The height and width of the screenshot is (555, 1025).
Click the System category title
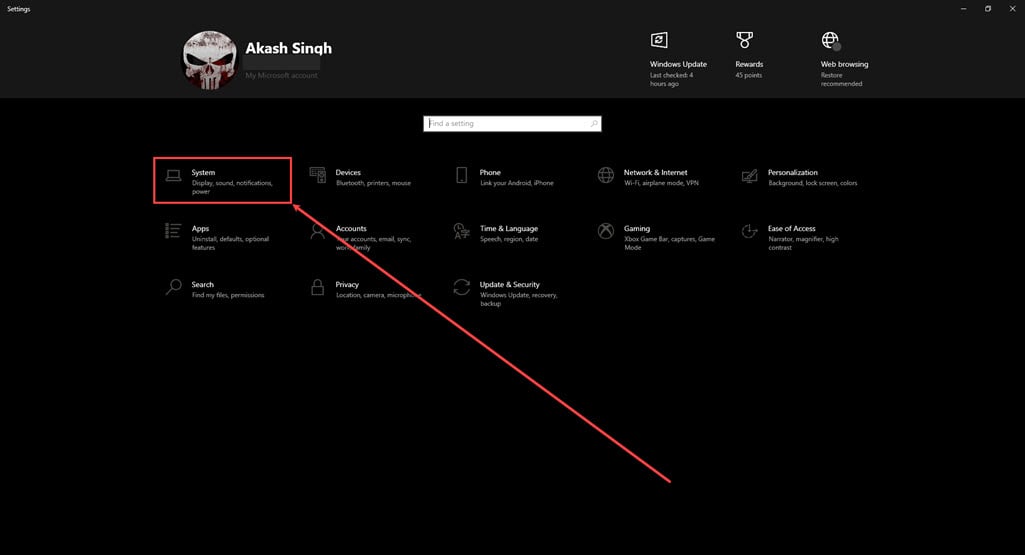(x=203, y=173)
